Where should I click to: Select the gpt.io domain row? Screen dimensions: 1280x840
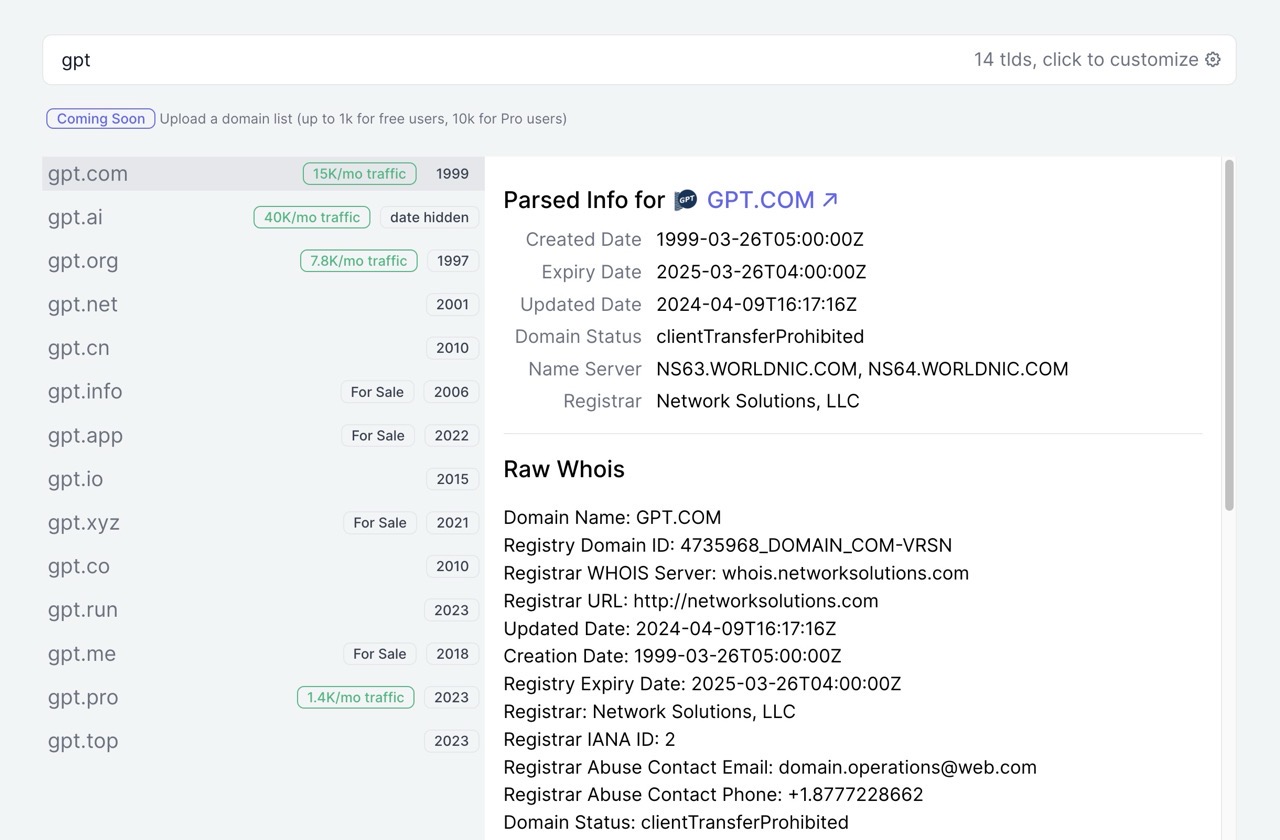click(263, 479)
